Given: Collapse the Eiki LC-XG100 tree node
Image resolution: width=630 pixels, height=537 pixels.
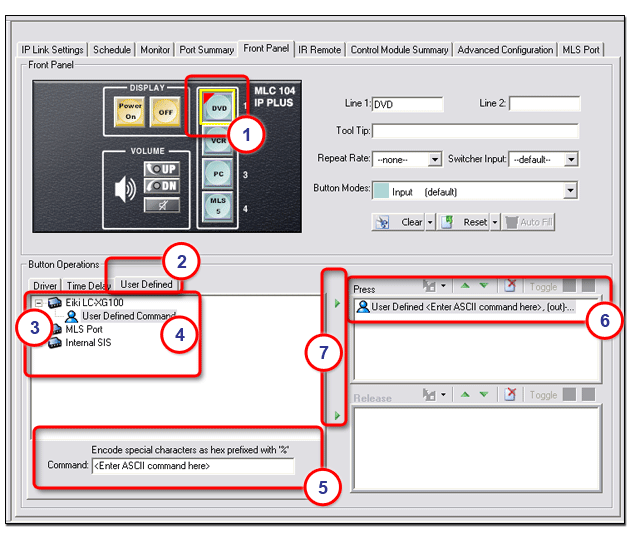Looking at the screenshot, I should tap(39, 303).
